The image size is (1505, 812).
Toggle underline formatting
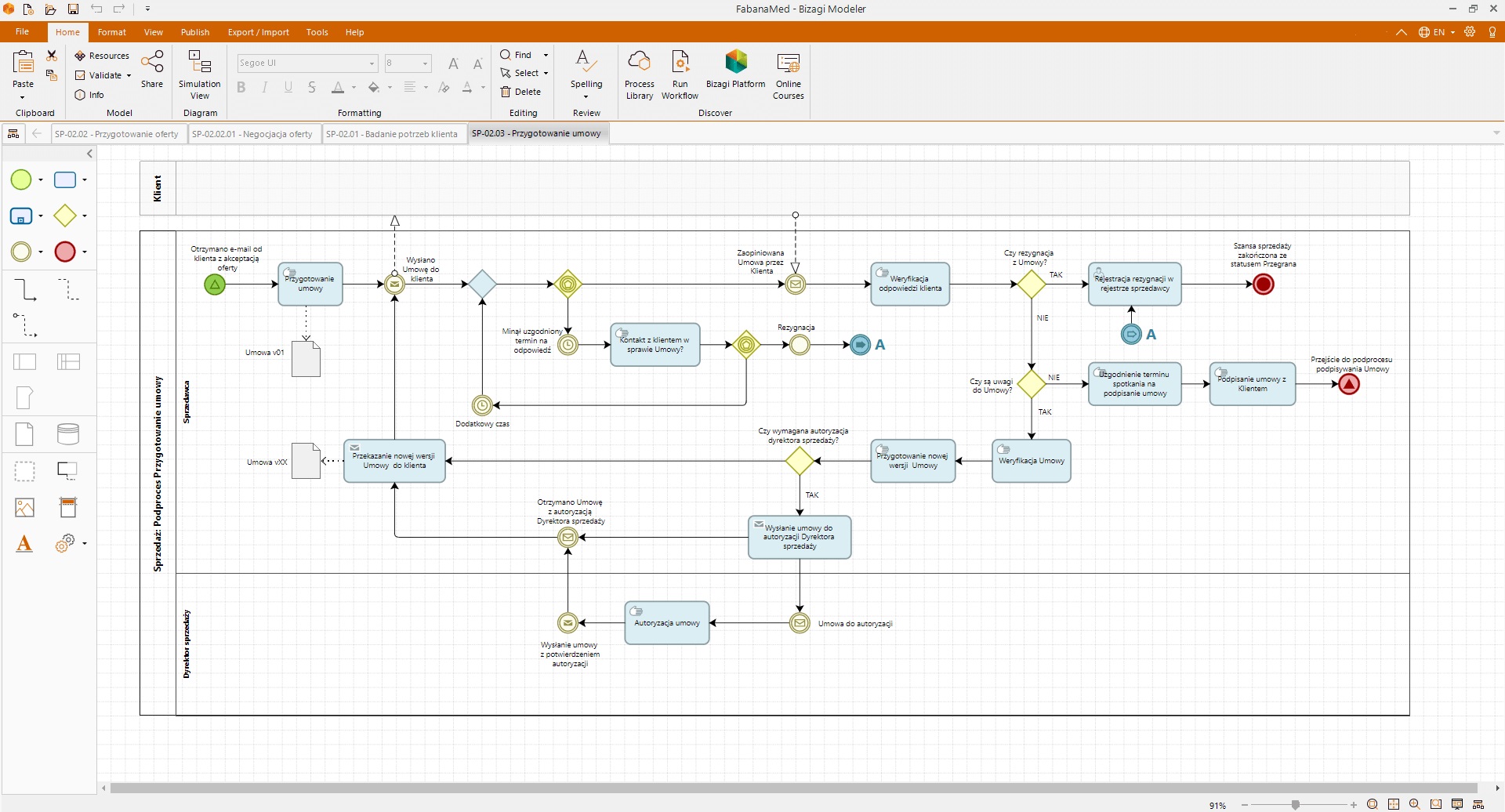[288, 88]
